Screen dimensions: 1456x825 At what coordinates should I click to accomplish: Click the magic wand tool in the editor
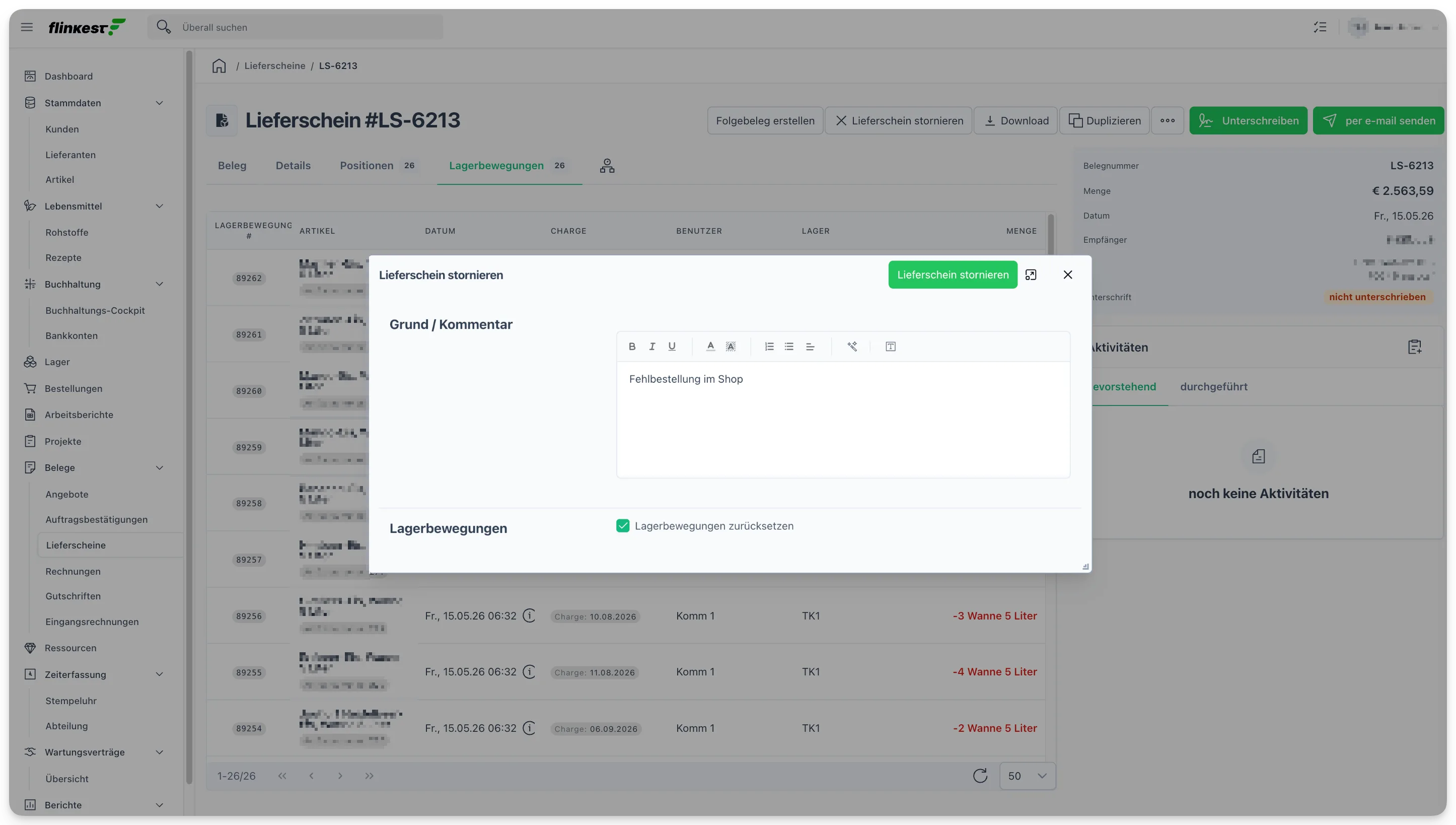(x=852, y=346)
